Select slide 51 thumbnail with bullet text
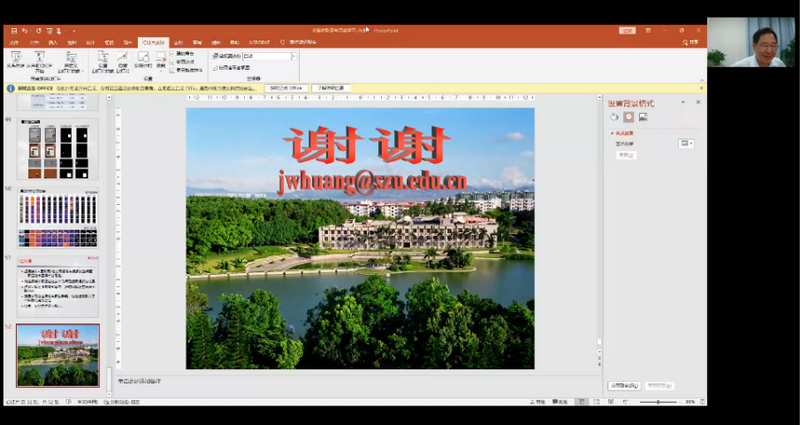Screen dimensions: 800x425 [58, 285]
